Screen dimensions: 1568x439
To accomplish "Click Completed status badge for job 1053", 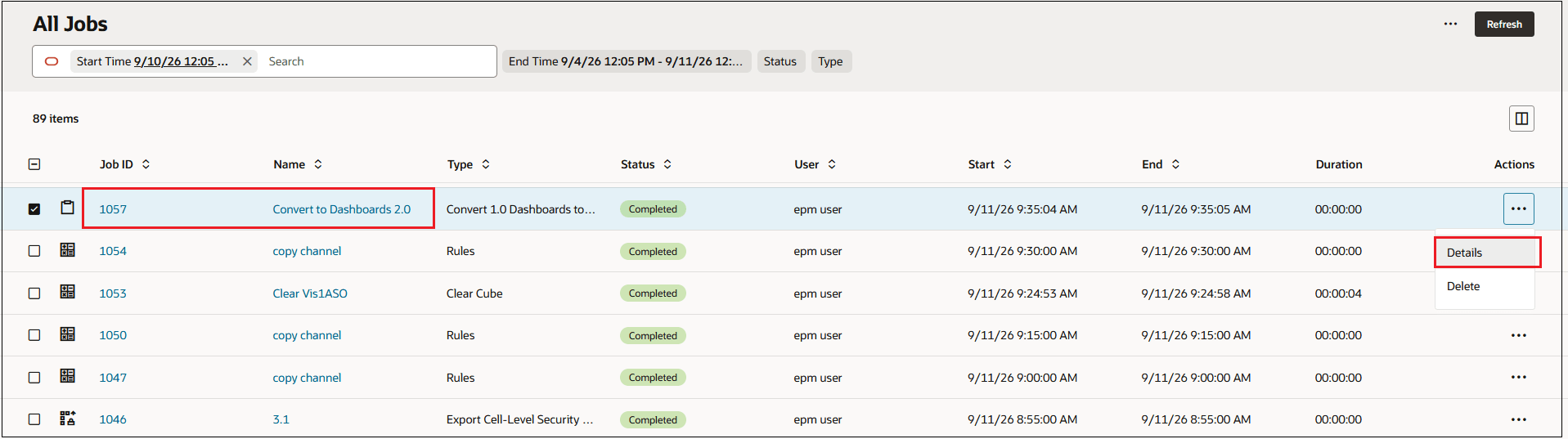I will [653, 293].
